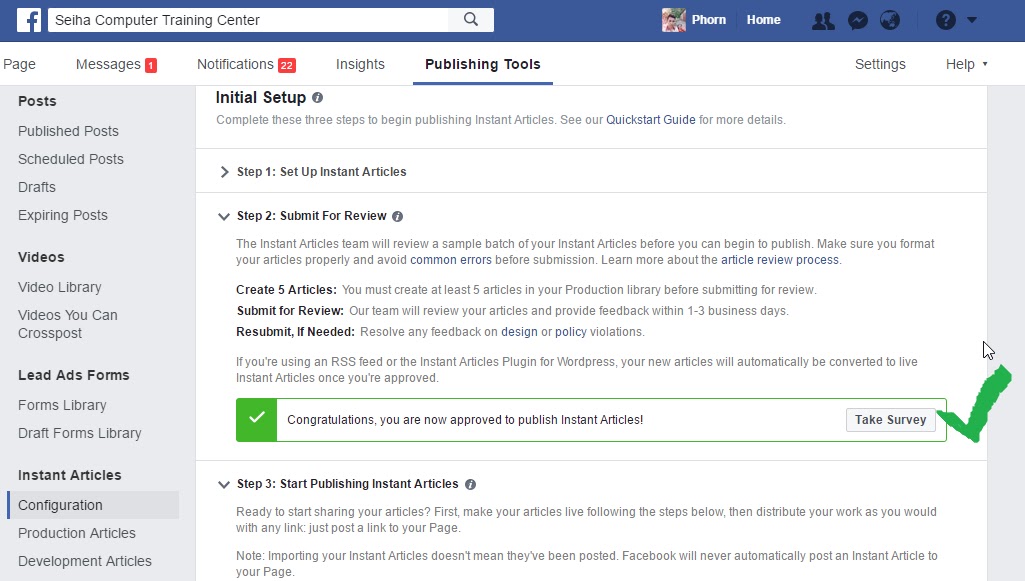Screen dimensions: 1025x581
Task: Open the globe notifications icon
Action: [890, 20]
